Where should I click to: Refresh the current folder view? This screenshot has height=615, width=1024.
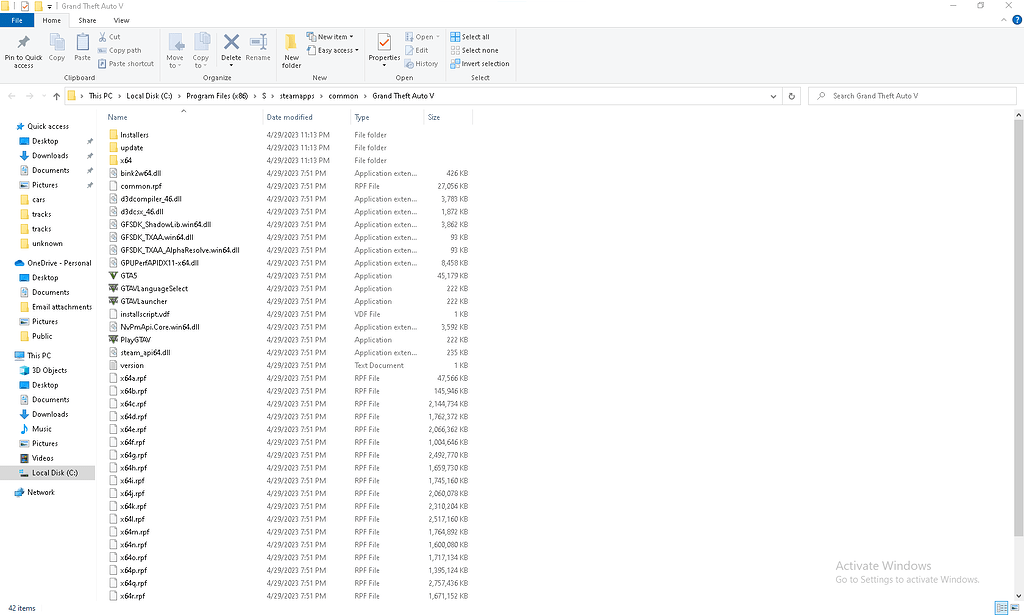click(x=792, y=96)
